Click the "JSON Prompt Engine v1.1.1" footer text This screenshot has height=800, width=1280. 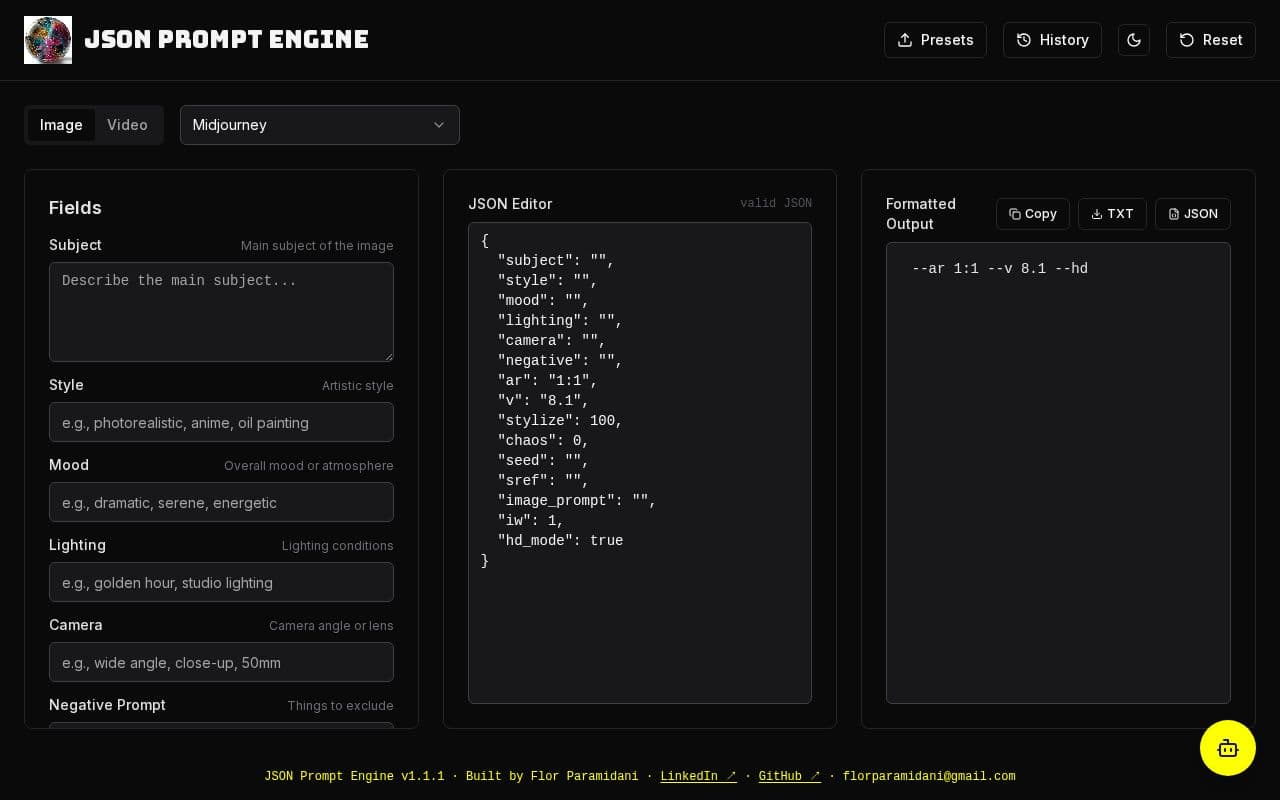pos(354,776)
